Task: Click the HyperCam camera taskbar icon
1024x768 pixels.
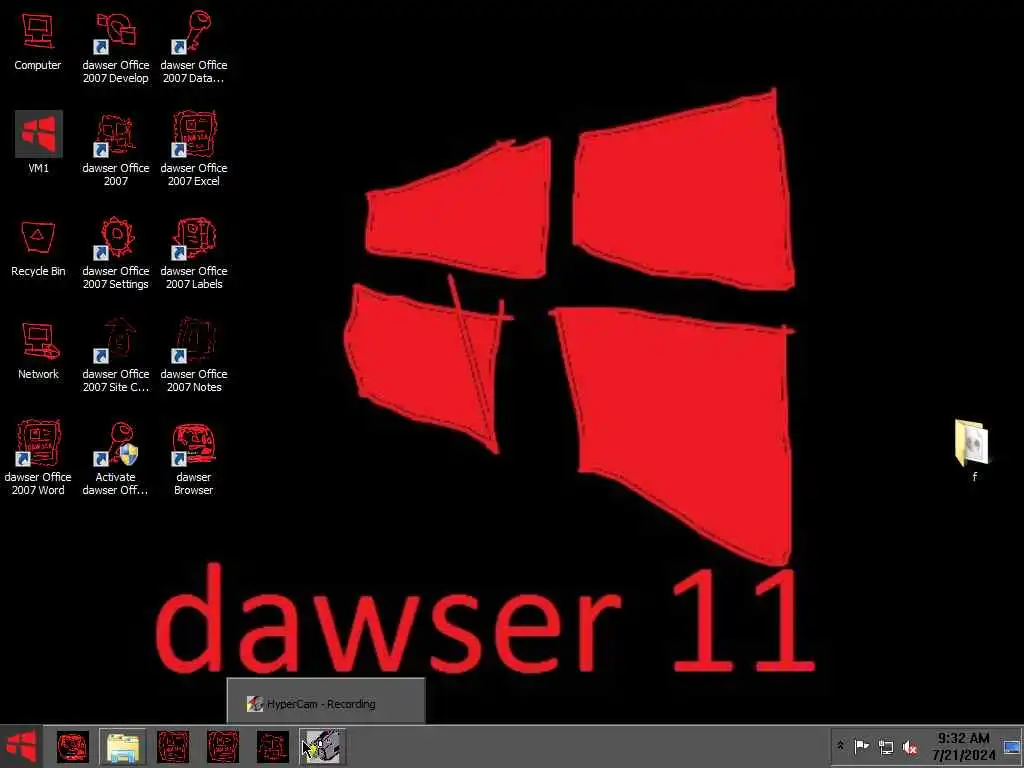Action: (x=322, y=747)
